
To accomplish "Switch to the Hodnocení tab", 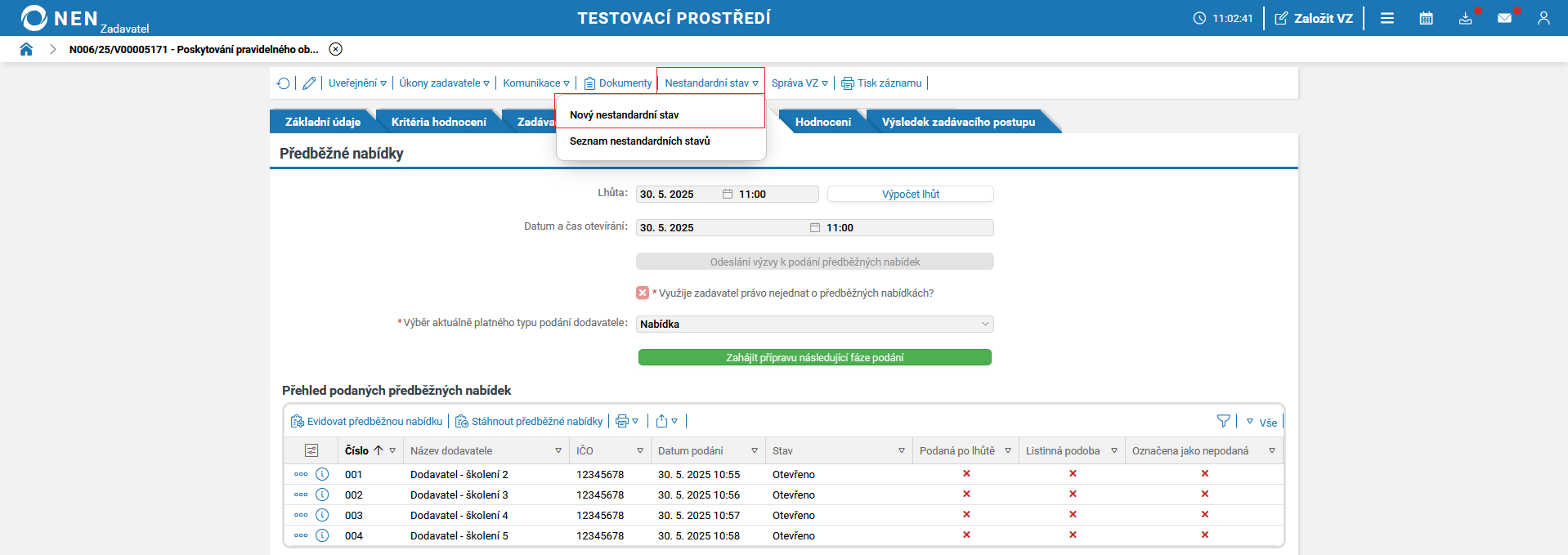I will coord(822,122).
